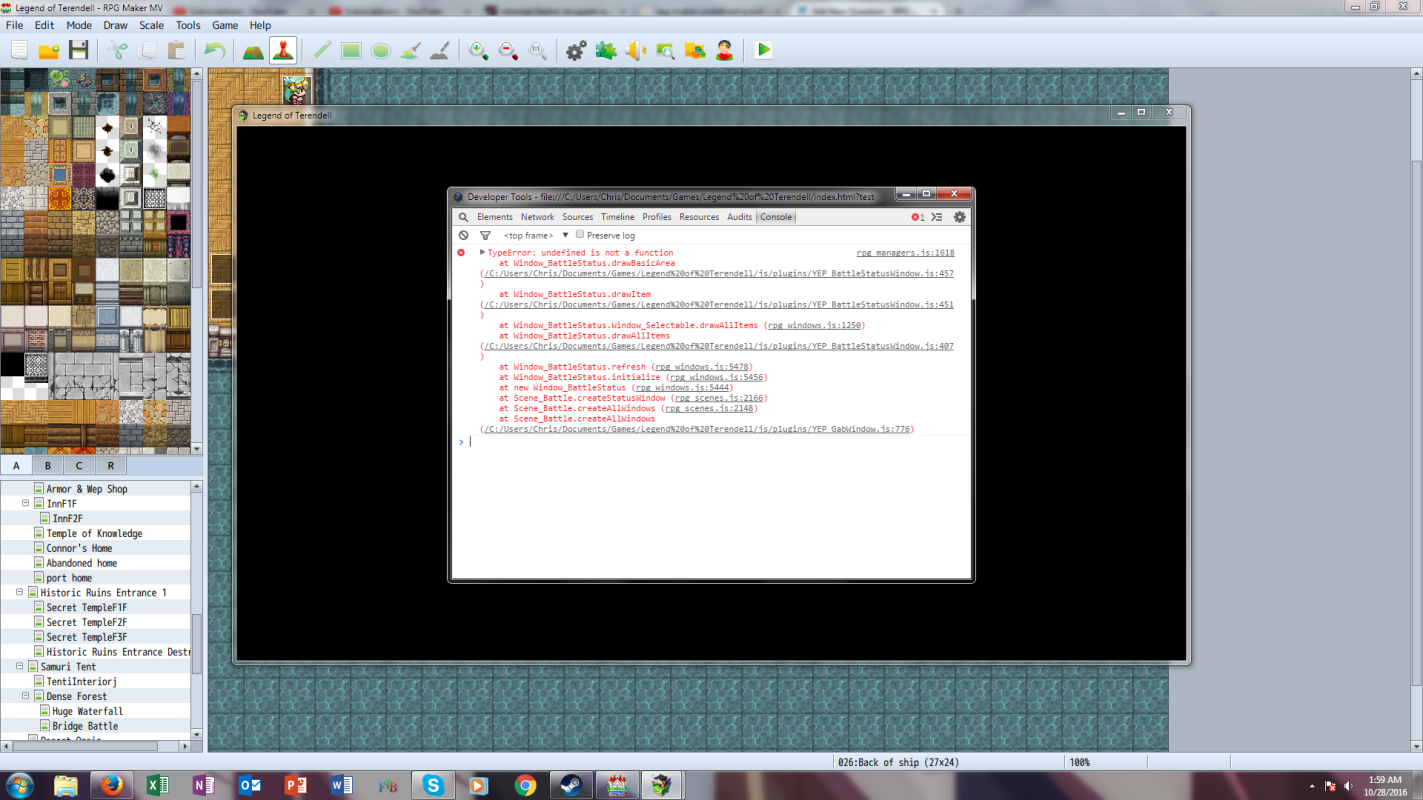Open the Sound Test speaker icon

point(635,50)
